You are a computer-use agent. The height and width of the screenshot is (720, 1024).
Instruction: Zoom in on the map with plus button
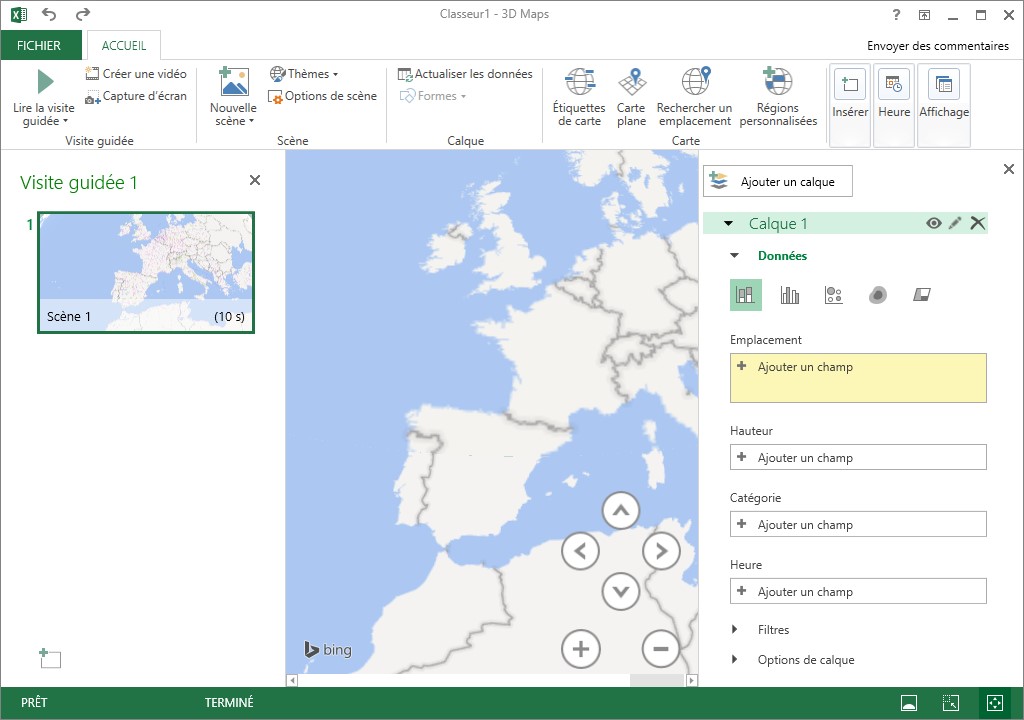tap(581, 648)
